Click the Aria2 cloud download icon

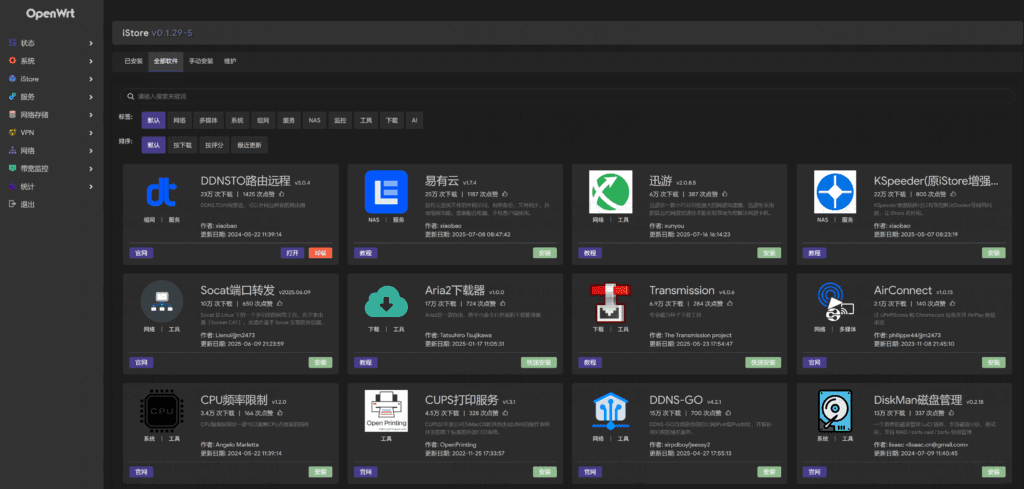(x=385, y=301)
